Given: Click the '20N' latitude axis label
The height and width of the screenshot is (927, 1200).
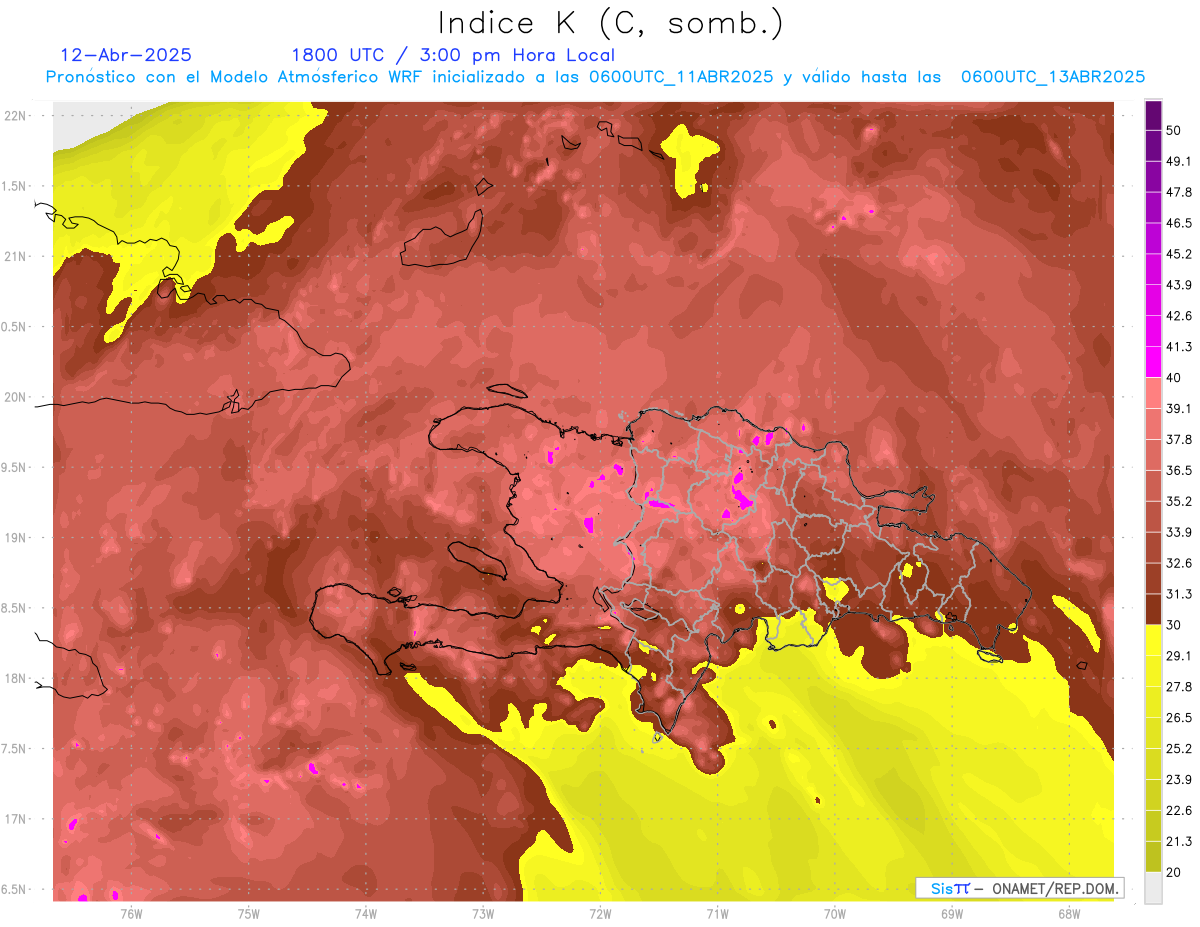Looking at the screenshot, I should pos(16,397).
